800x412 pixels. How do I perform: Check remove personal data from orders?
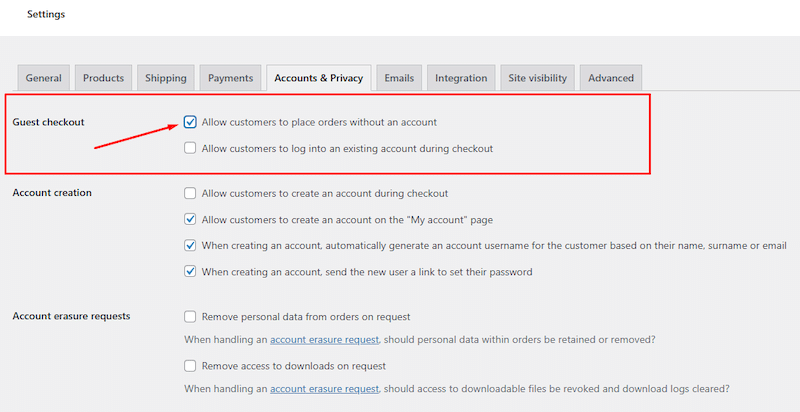point(190,317)
